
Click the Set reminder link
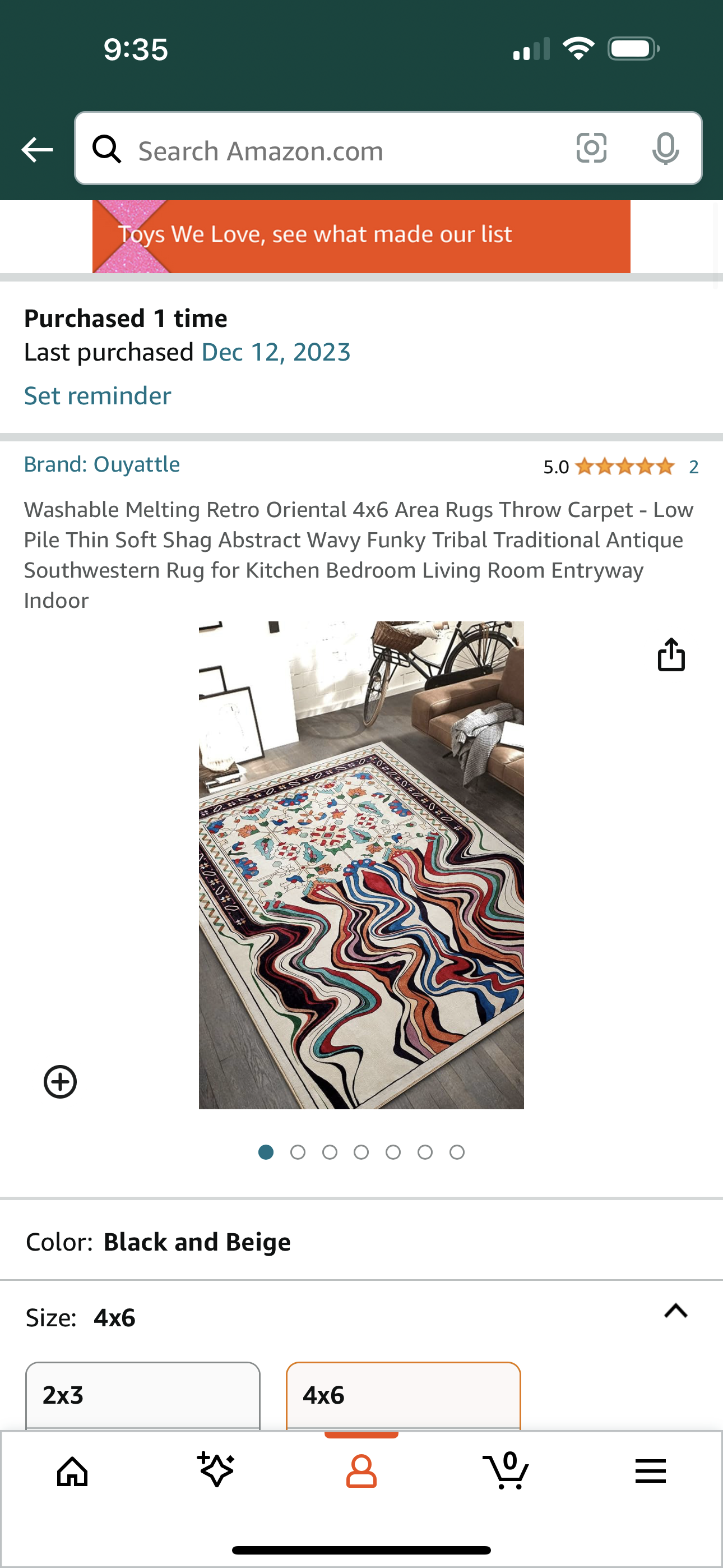pyautogui.click(x=98, y=396)
